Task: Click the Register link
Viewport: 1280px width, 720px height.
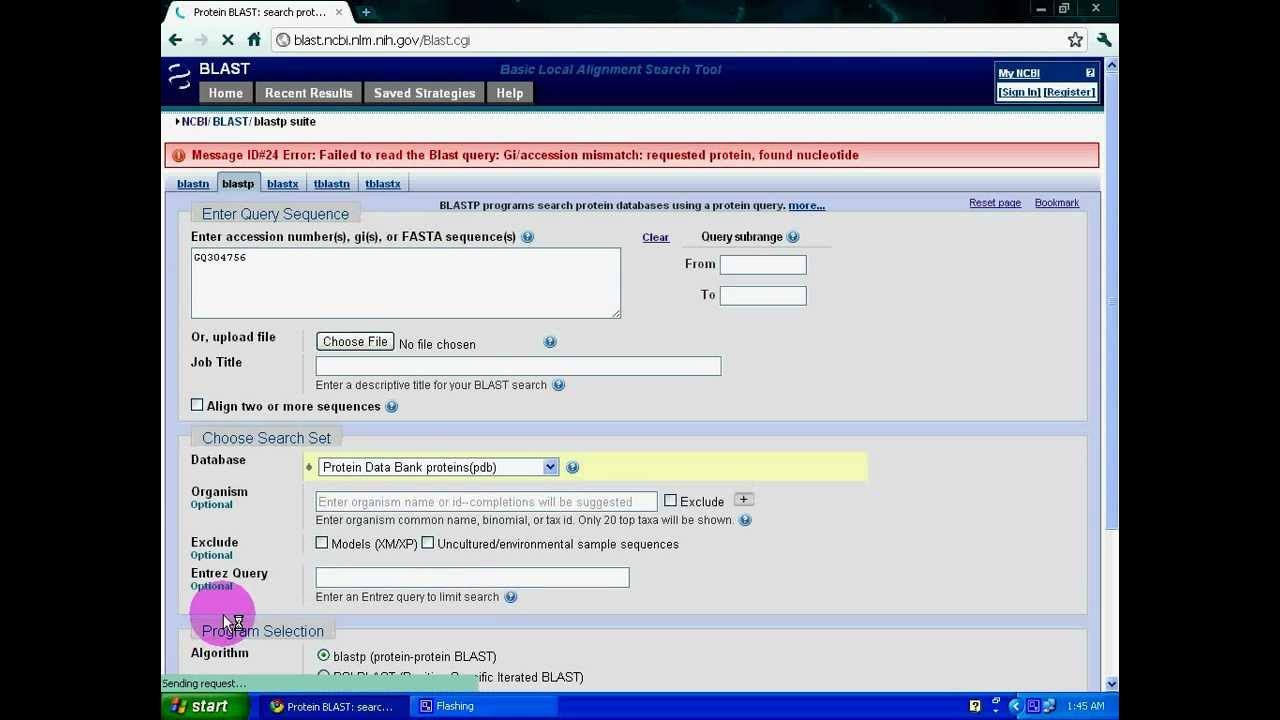Action: pyautogui.click(x=1069, y=92)
